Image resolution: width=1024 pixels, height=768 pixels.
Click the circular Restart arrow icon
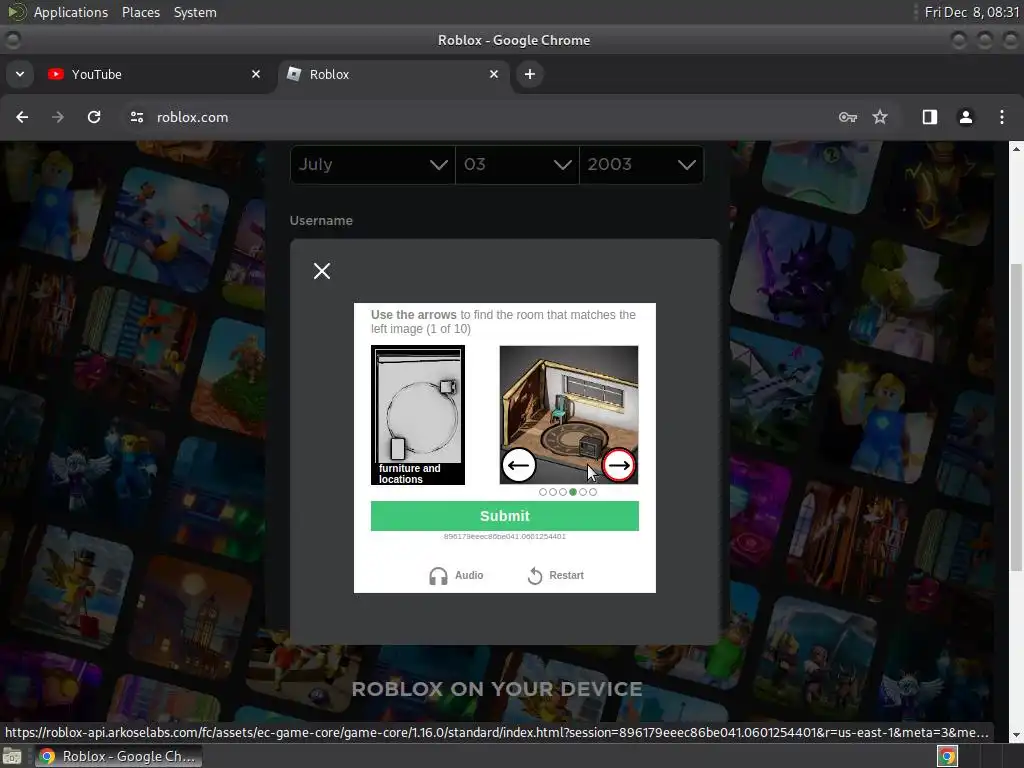pos(535,575)
